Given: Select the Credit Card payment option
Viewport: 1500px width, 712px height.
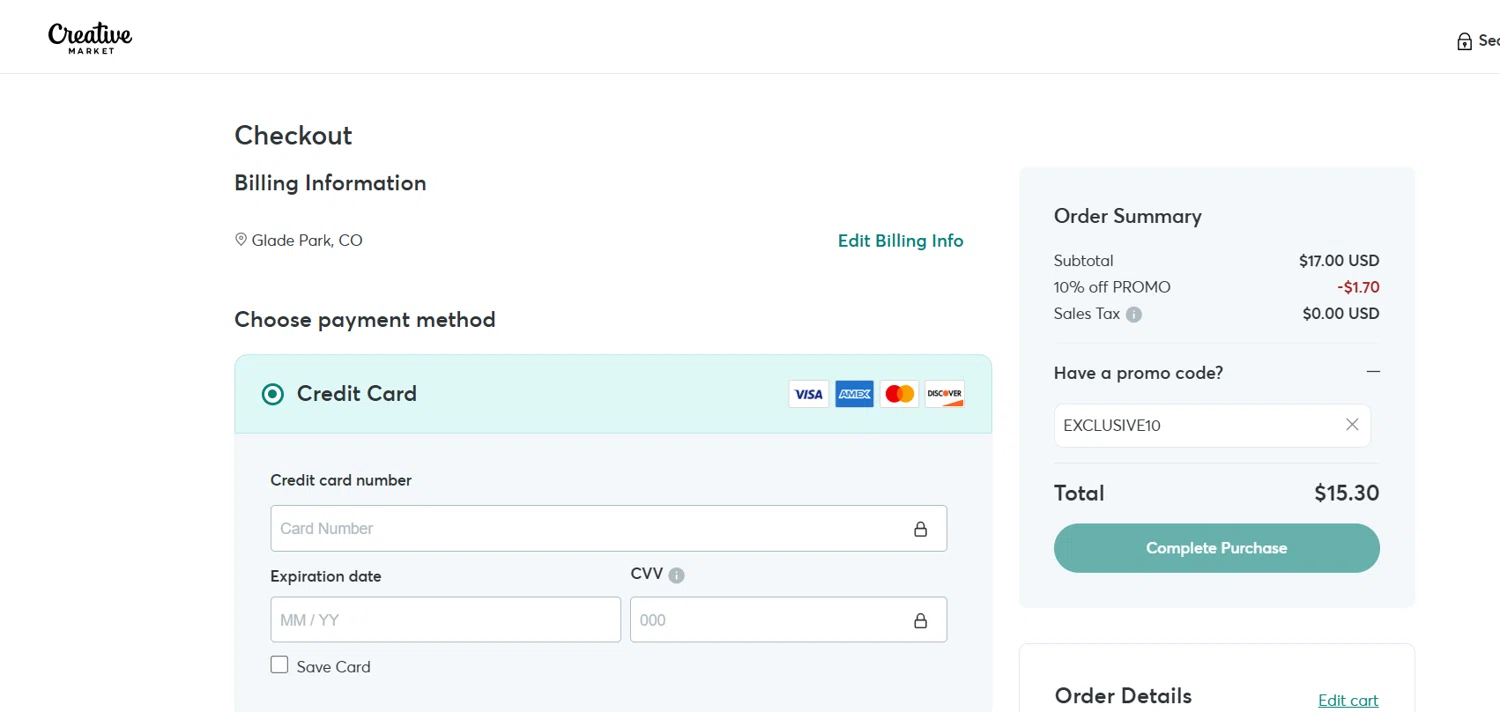Looking at the screenshot, I should point(273,394).
